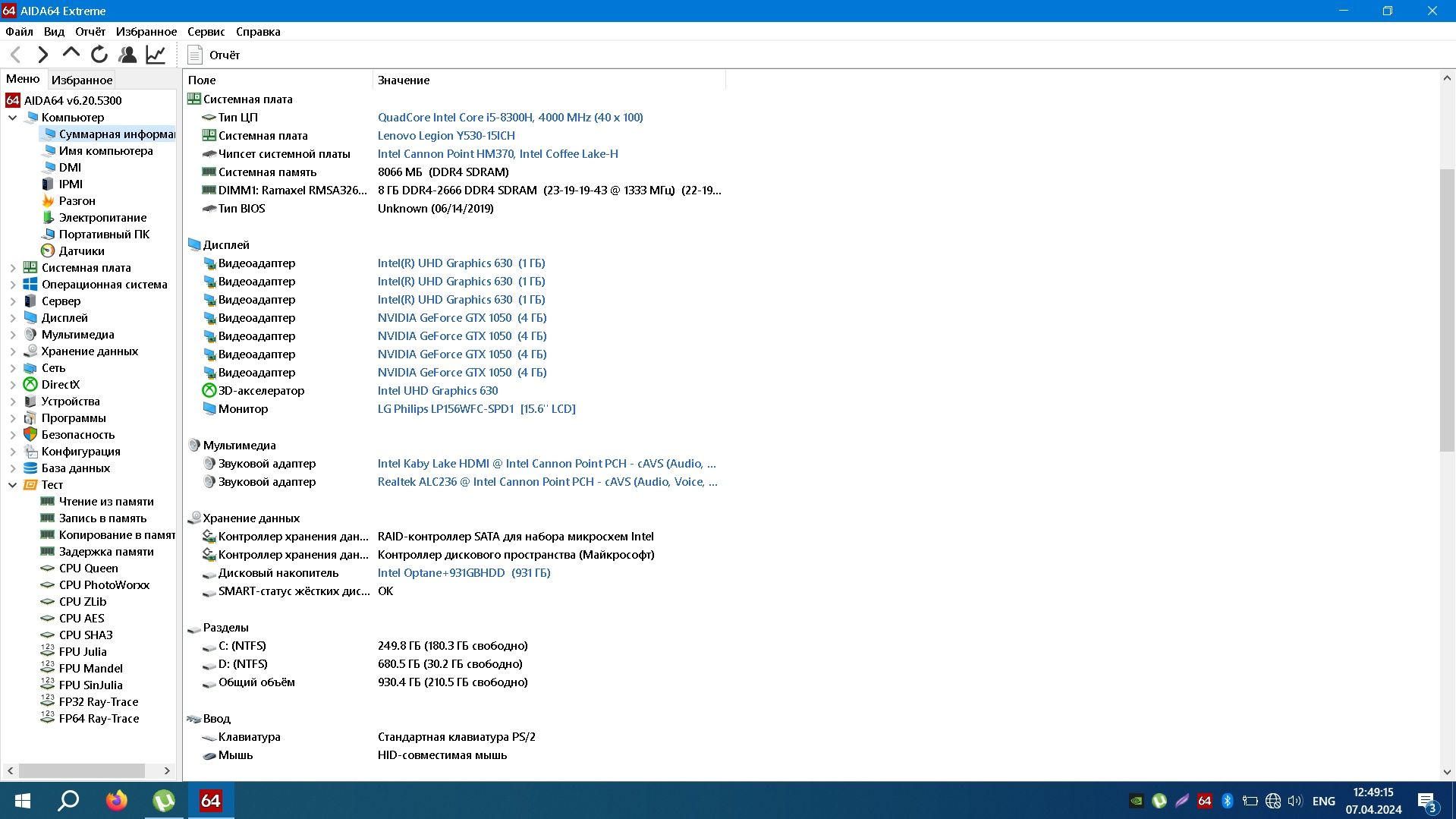Open the Вид menu
The image size is (1456, 819).
click(x=54, y=32)
